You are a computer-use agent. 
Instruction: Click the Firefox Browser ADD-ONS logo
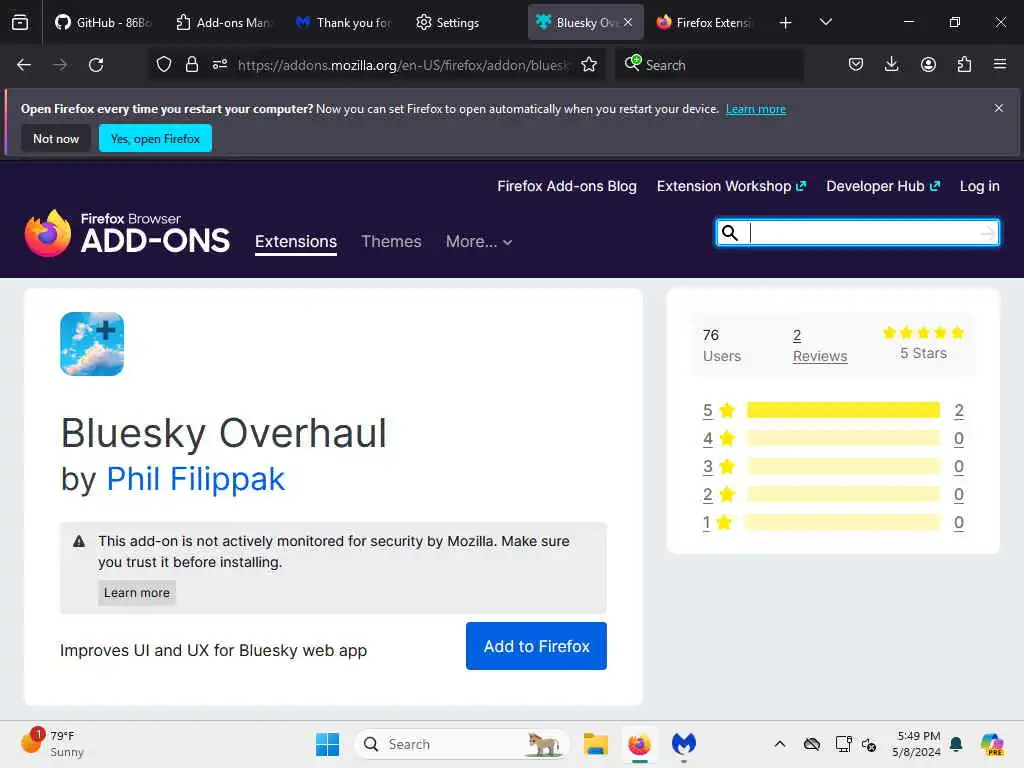pyautogui.click(x=127, y=233)
